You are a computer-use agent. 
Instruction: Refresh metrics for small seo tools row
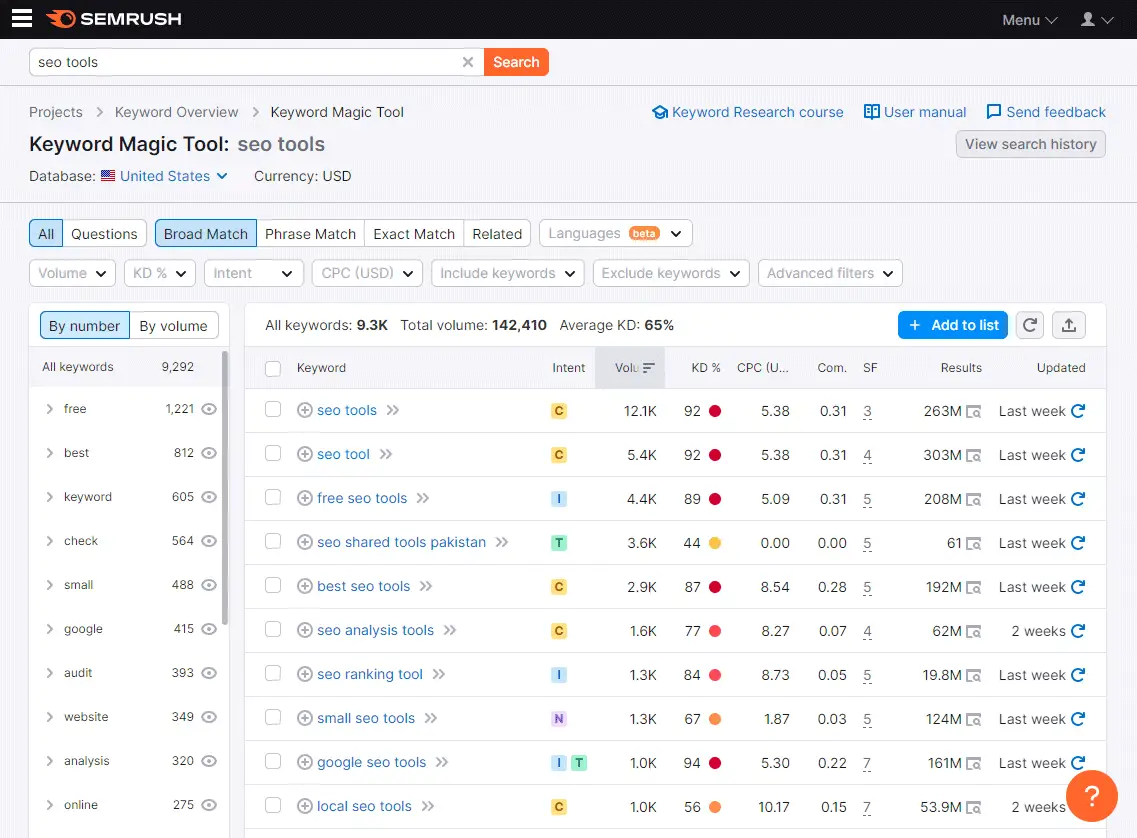[x=1078, y=718]
